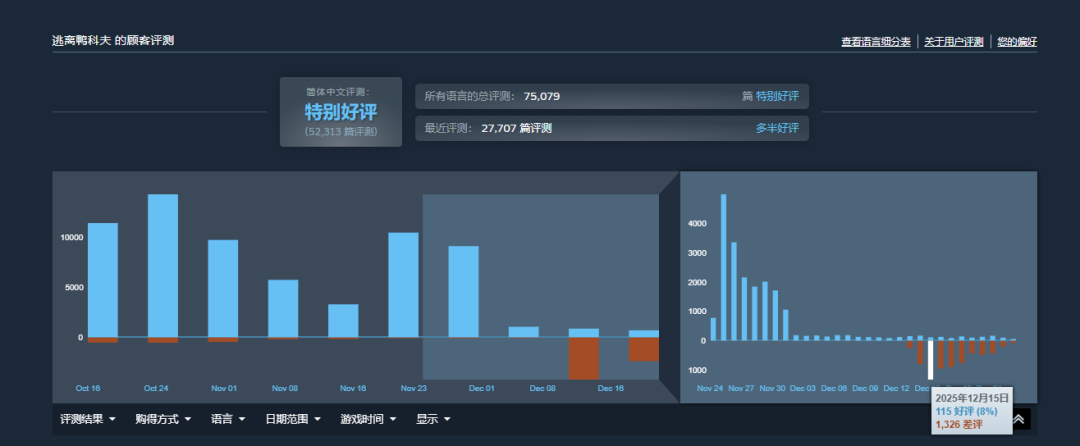Expand the 日期范围 filter dropdown
This screenshot has width=1080, height=446.
pos(292,419)
